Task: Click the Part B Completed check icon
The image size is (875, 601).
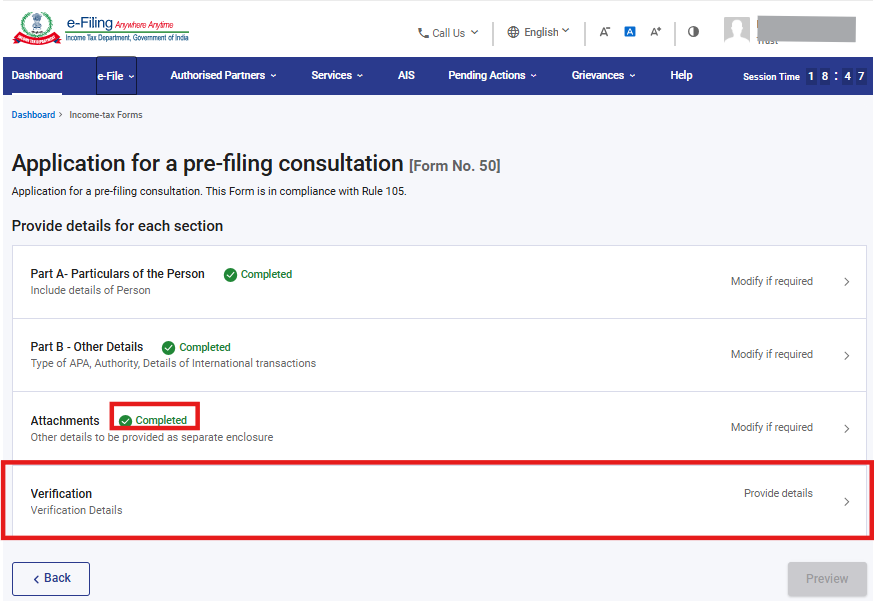Action: 169,348
